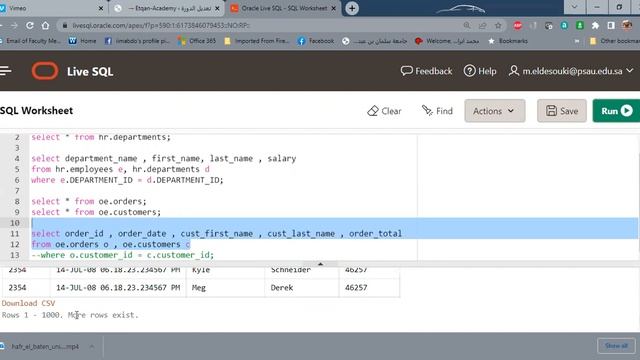Clear the SQL worksheet with Clear button

click(384, 111)
